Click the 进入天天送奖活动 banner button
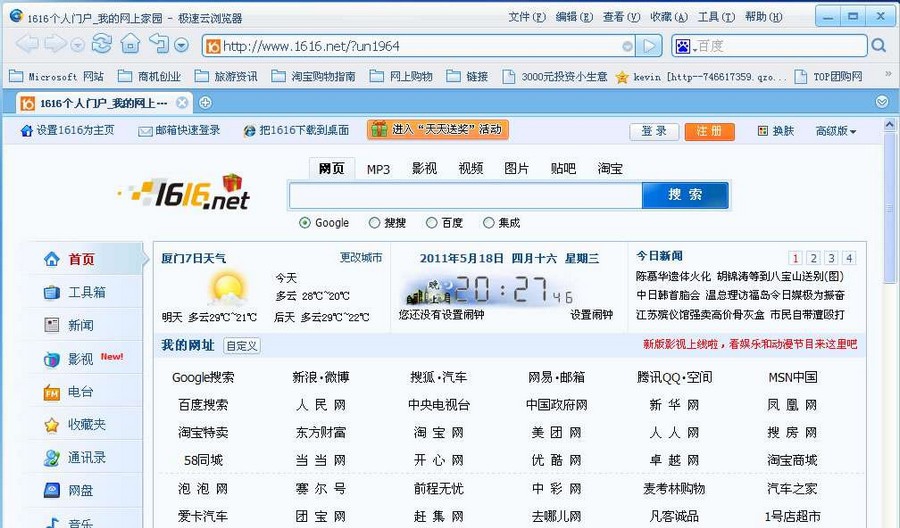 click(437, 130)
